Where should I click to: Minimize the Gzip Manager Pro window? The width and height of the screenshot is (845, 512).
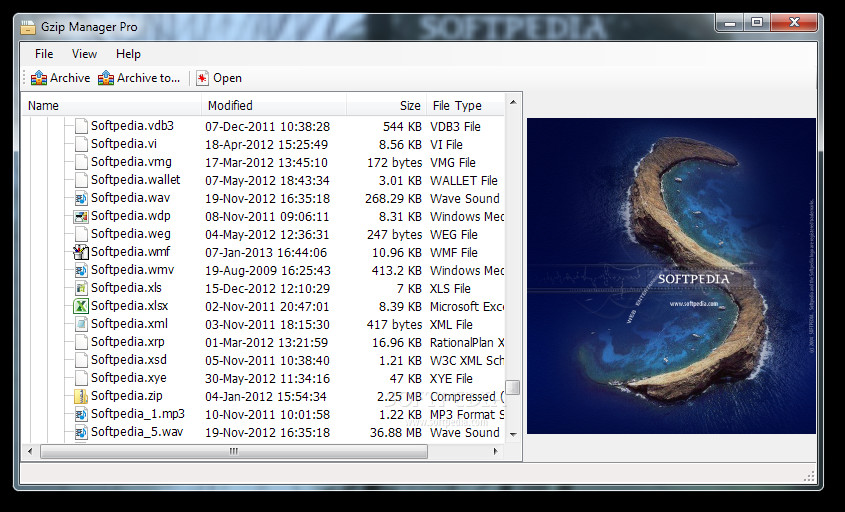pos(730,22)
